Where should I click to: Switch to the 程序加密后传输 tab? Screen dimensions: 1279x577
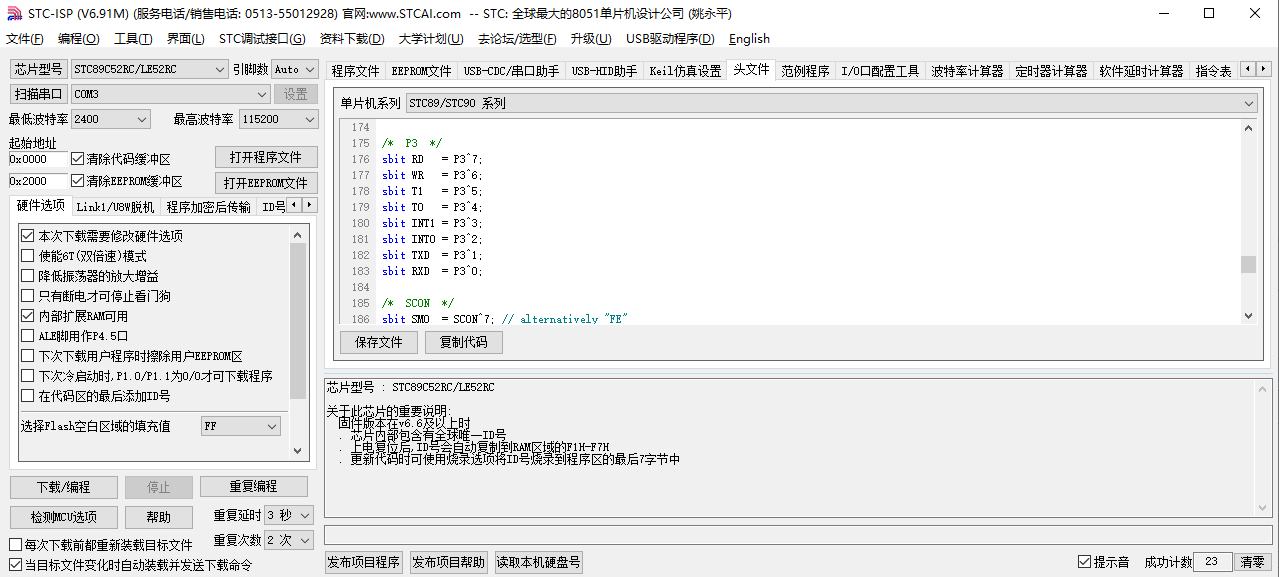pyautogui.click(x=208, y=207)
